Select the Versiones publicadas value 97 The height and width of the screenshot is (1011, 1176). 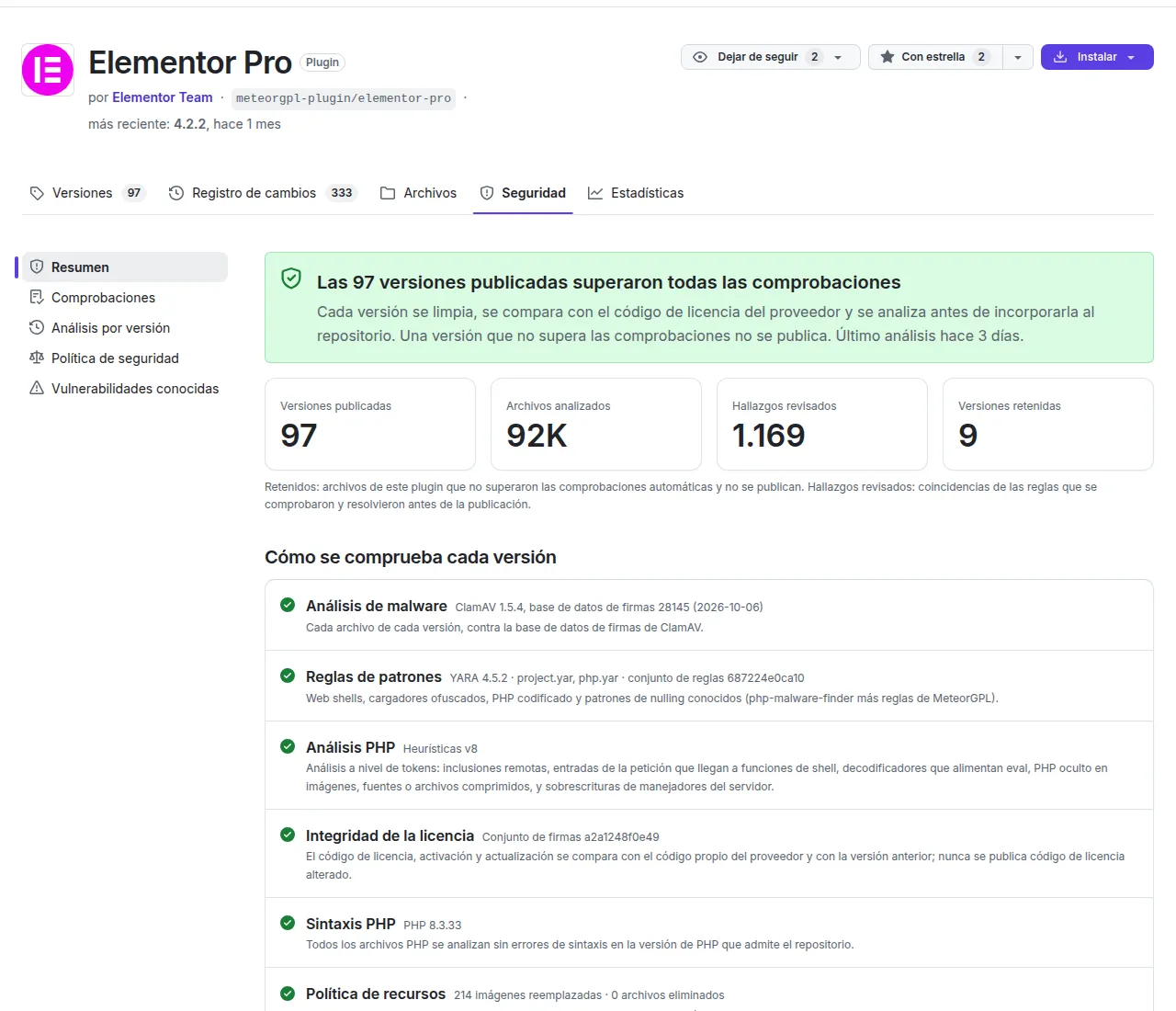tap(299, 435)
